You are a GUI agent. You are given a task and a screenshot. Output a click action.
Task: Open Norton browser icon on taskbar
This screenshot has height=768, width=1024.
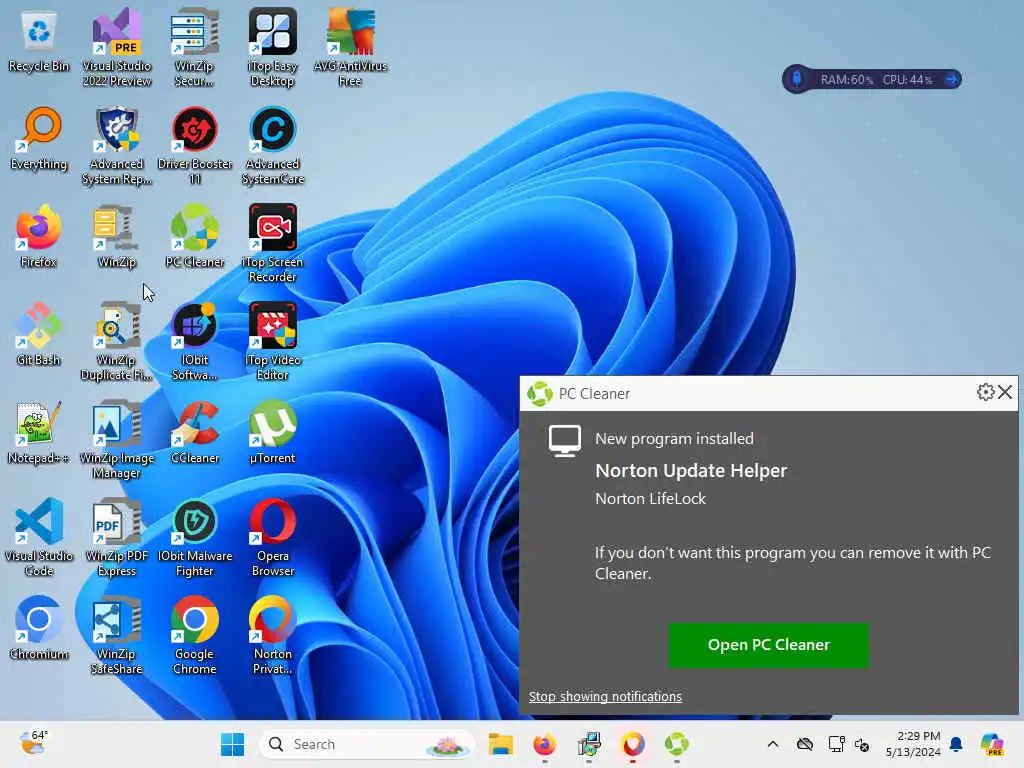click(x=633, y=744)
